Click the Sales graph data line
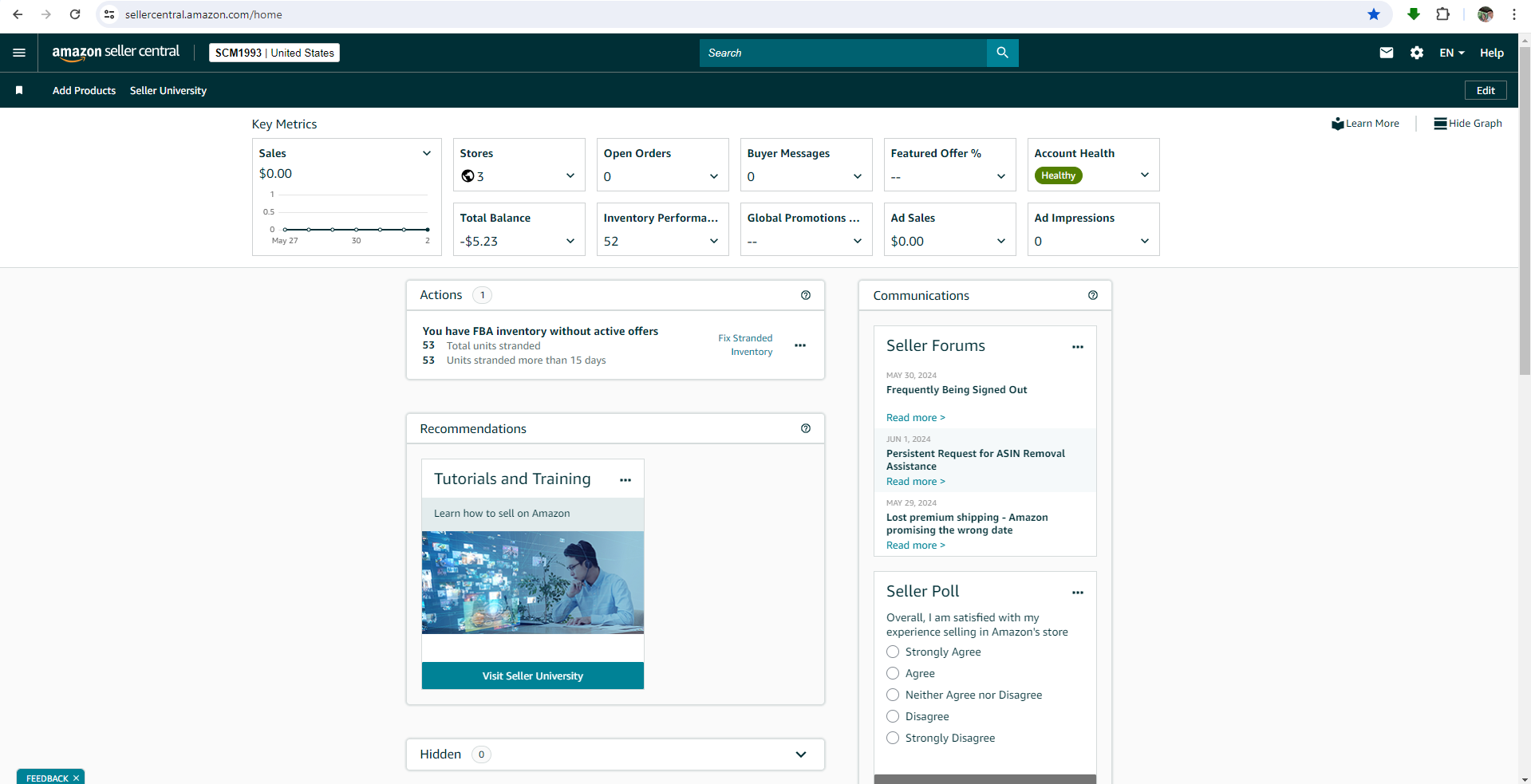 [357, 230]
